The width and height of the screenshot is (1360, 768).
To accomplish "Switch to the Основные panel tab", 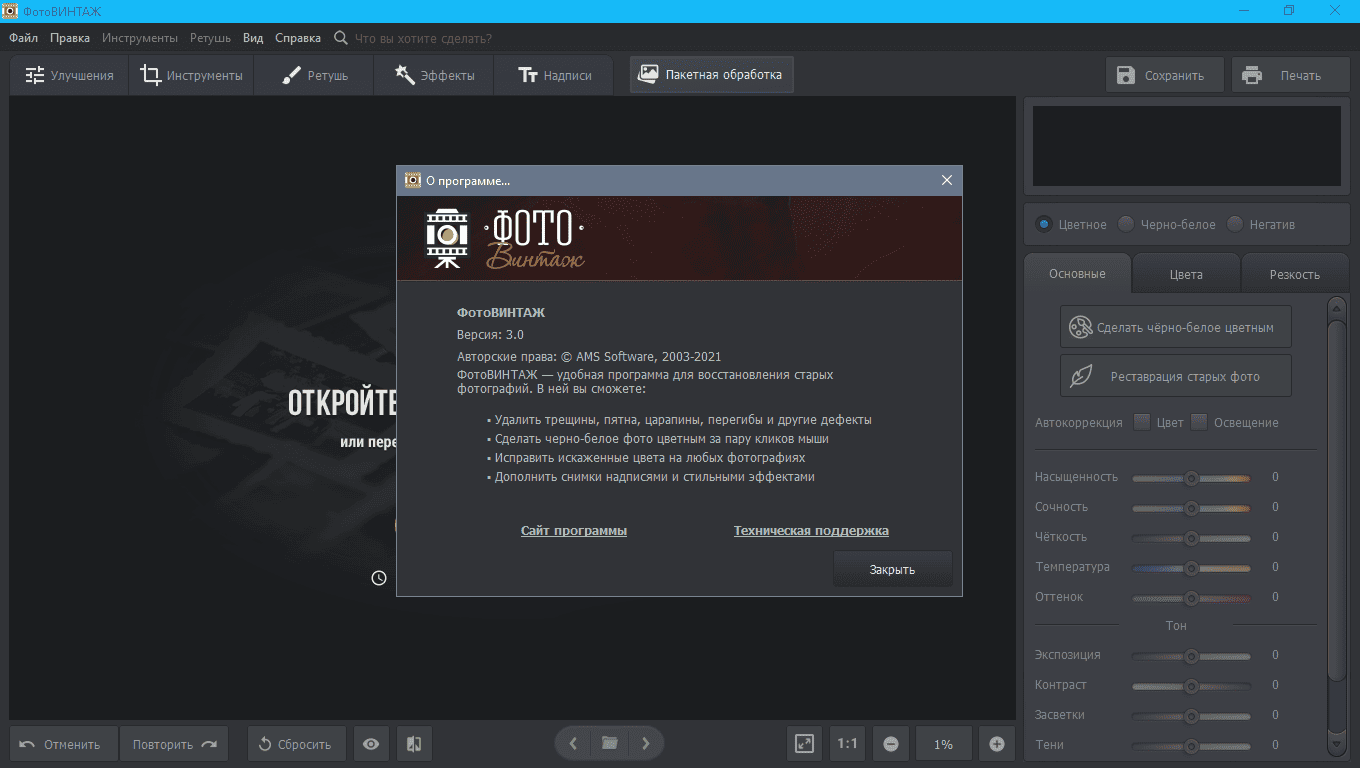I will 1077,274.
